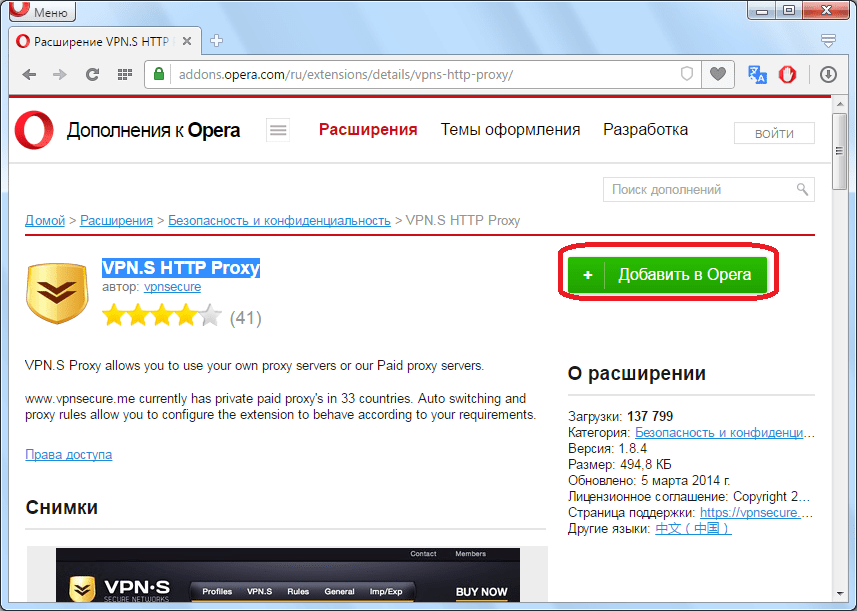Viewport: 857px width, 611px height.
Task: Reload the page with refresh icon
Action: [92, 74]
